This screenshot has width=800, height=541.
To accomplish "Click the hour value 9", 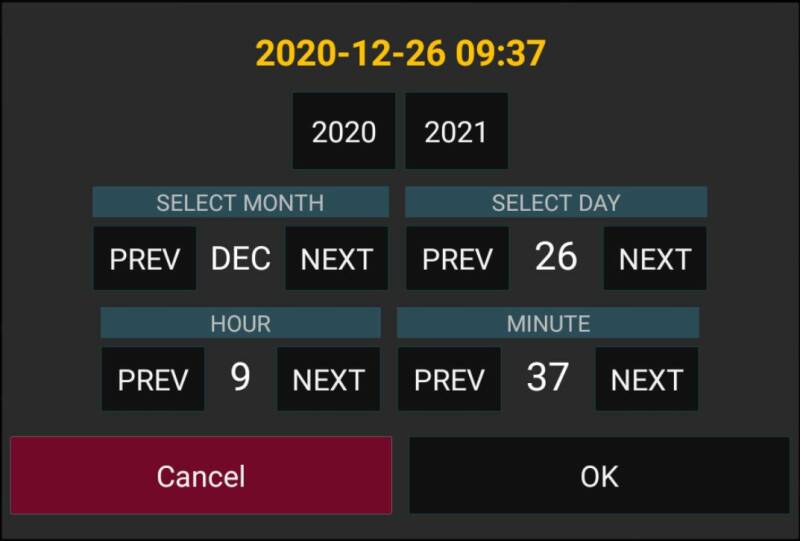I will 240,378.
